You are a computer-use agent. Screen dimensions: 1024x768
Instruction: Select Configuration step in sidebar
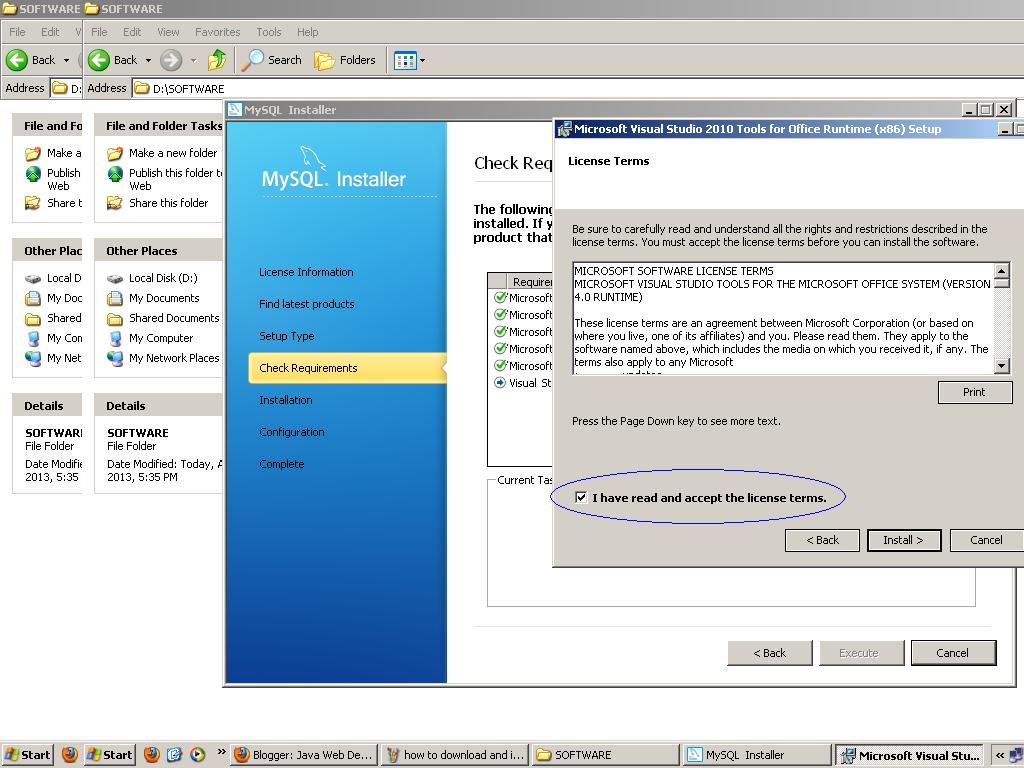pos(291,432)
